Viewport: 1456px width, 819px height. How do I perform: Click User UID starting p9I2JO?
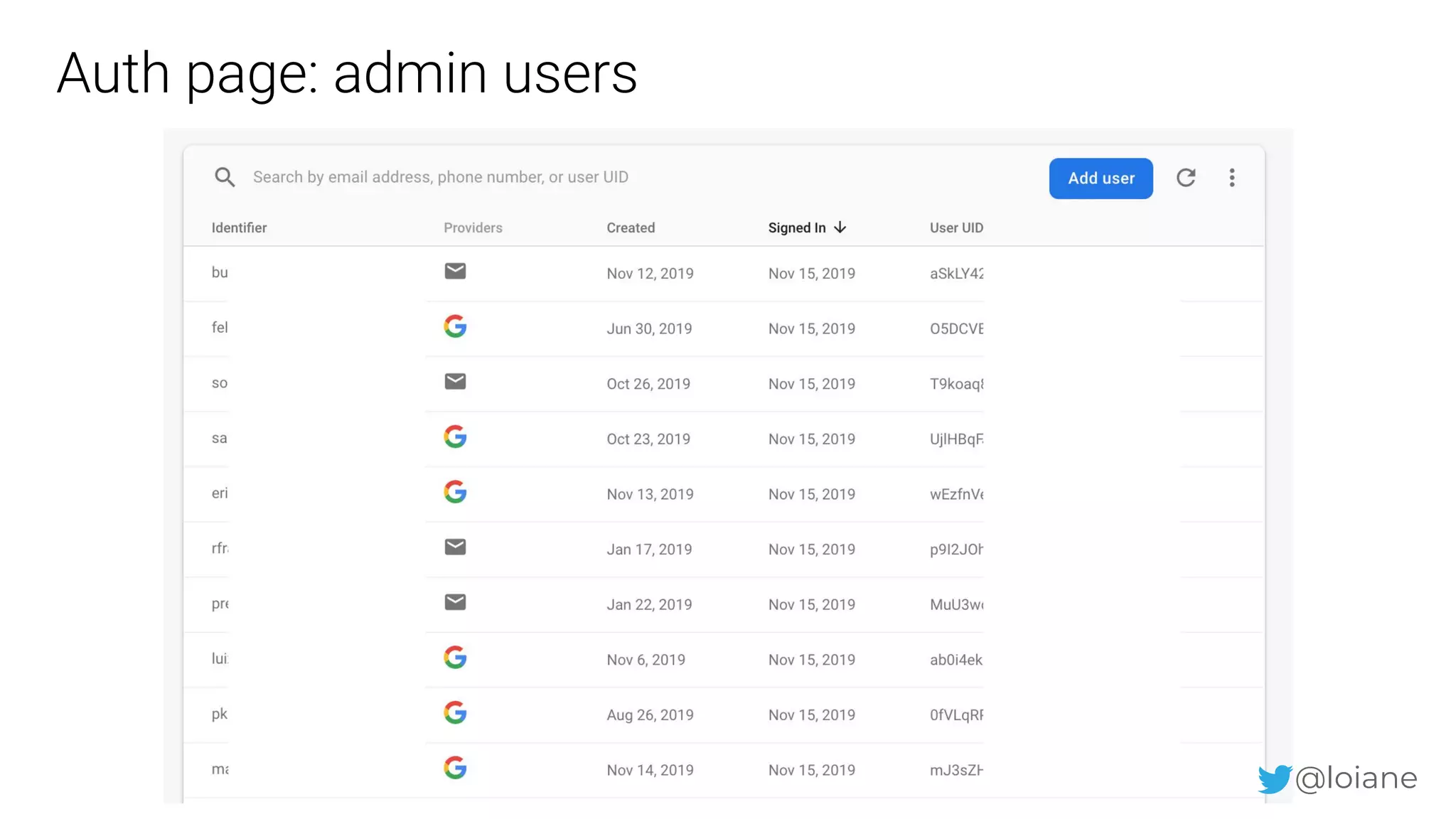click(956, 550)
